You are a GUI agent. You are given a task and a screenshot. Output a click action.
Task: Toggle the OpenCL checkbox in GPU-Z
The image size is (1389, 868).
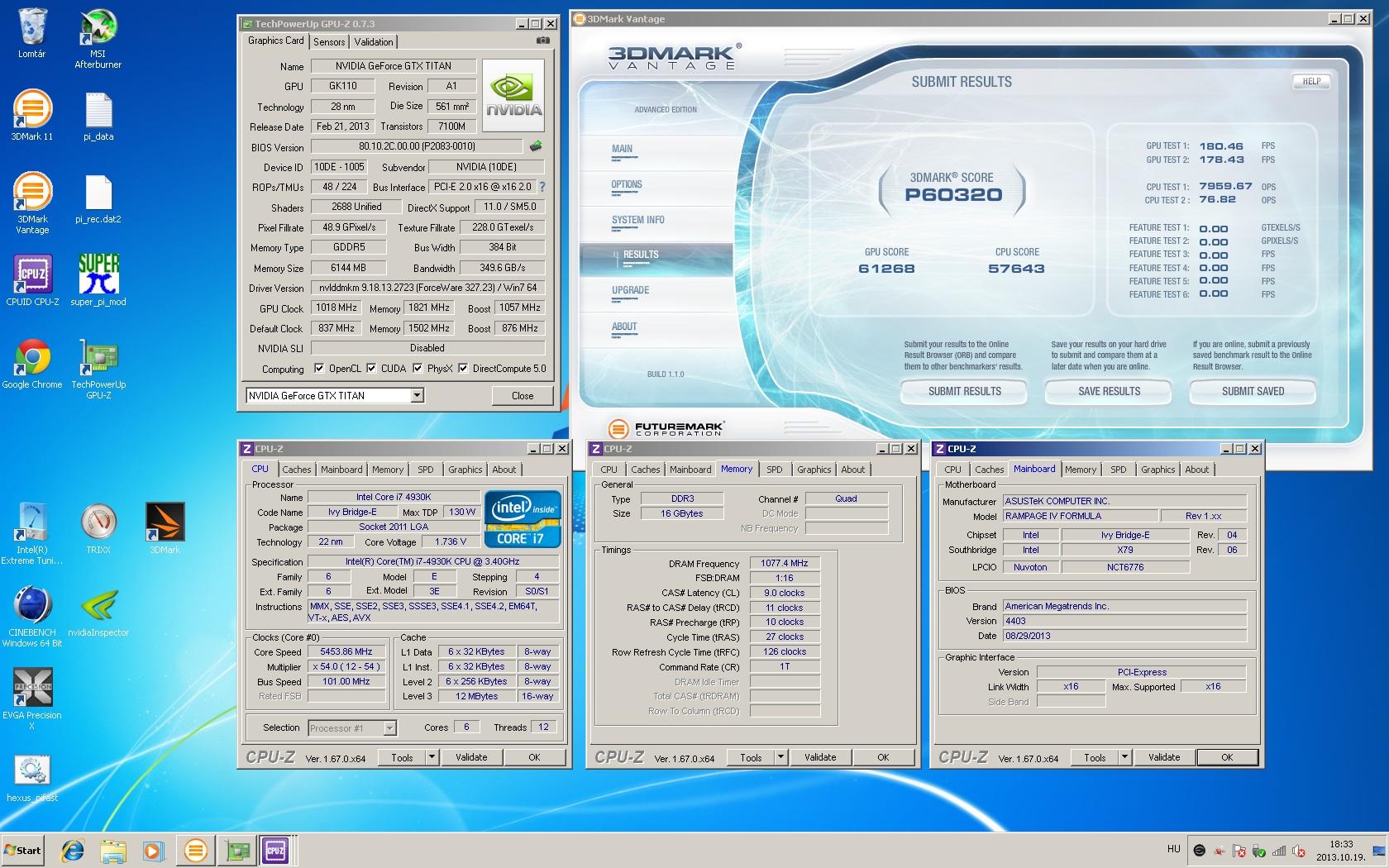pyautogui.click(x=319, y=369)
